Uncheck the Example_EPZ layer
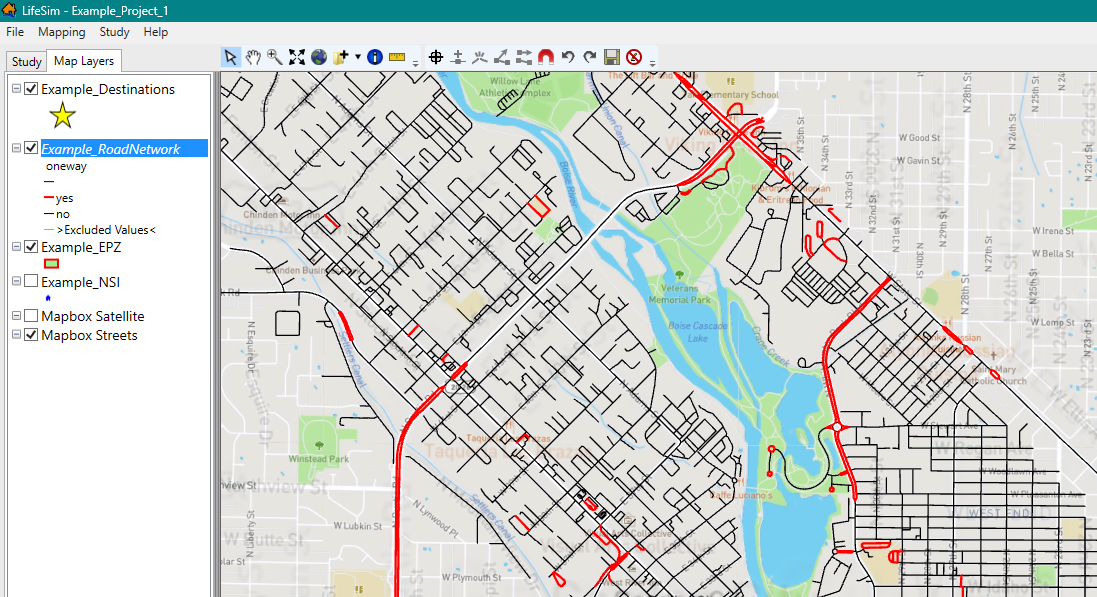1097x597 pixels. (x=30, y=247)
